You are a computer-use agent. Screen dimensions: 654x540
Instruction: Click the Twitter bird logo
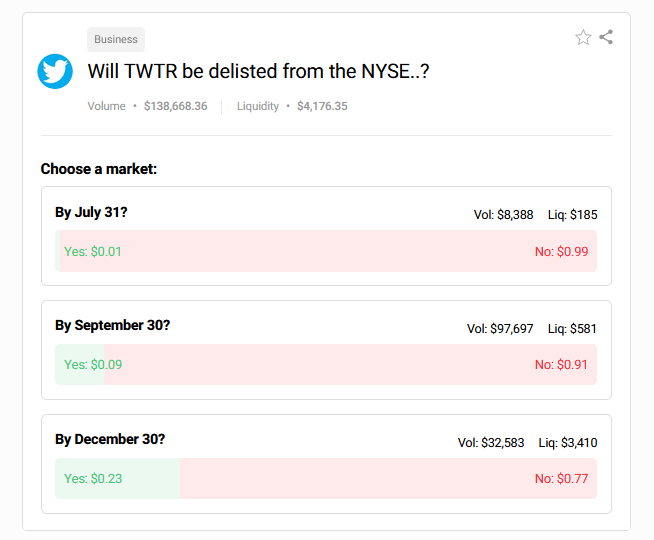point(55,71)
